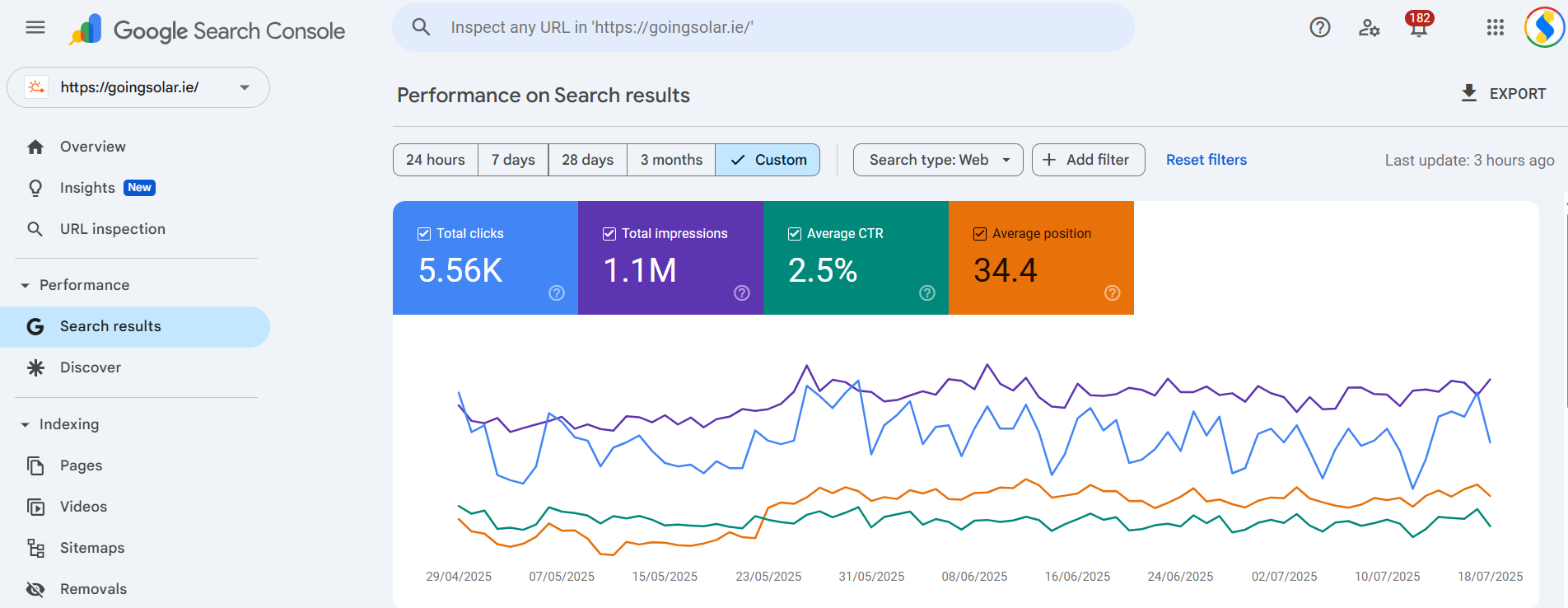Click the Help question mark icon
The height and width of the screenshot is (608, 1568).
pos(1319,28)
